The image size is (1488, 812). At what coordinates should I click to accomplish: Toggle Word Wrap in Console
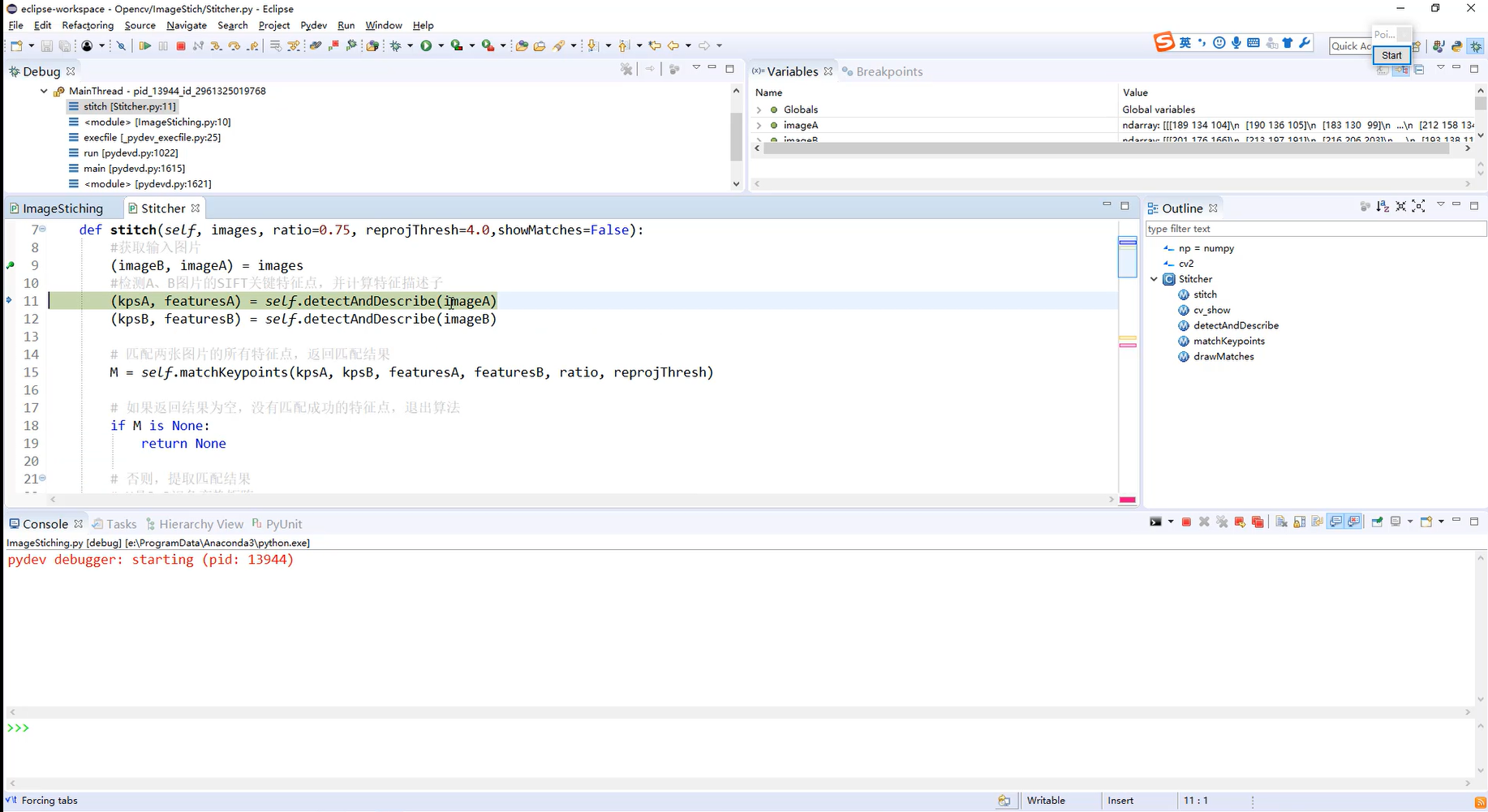click(1318, 522)
